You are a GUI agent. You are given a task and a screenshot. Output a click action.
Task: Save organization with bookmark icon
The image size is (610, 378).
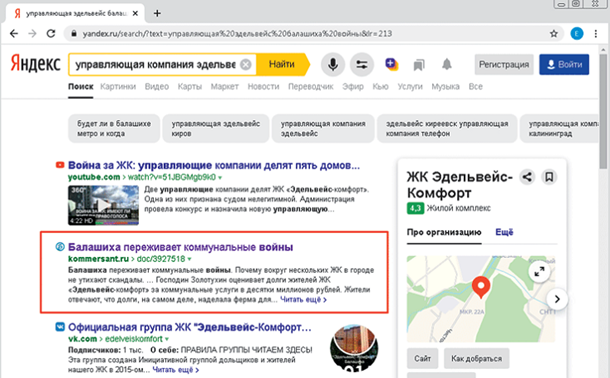click(549, 177)
